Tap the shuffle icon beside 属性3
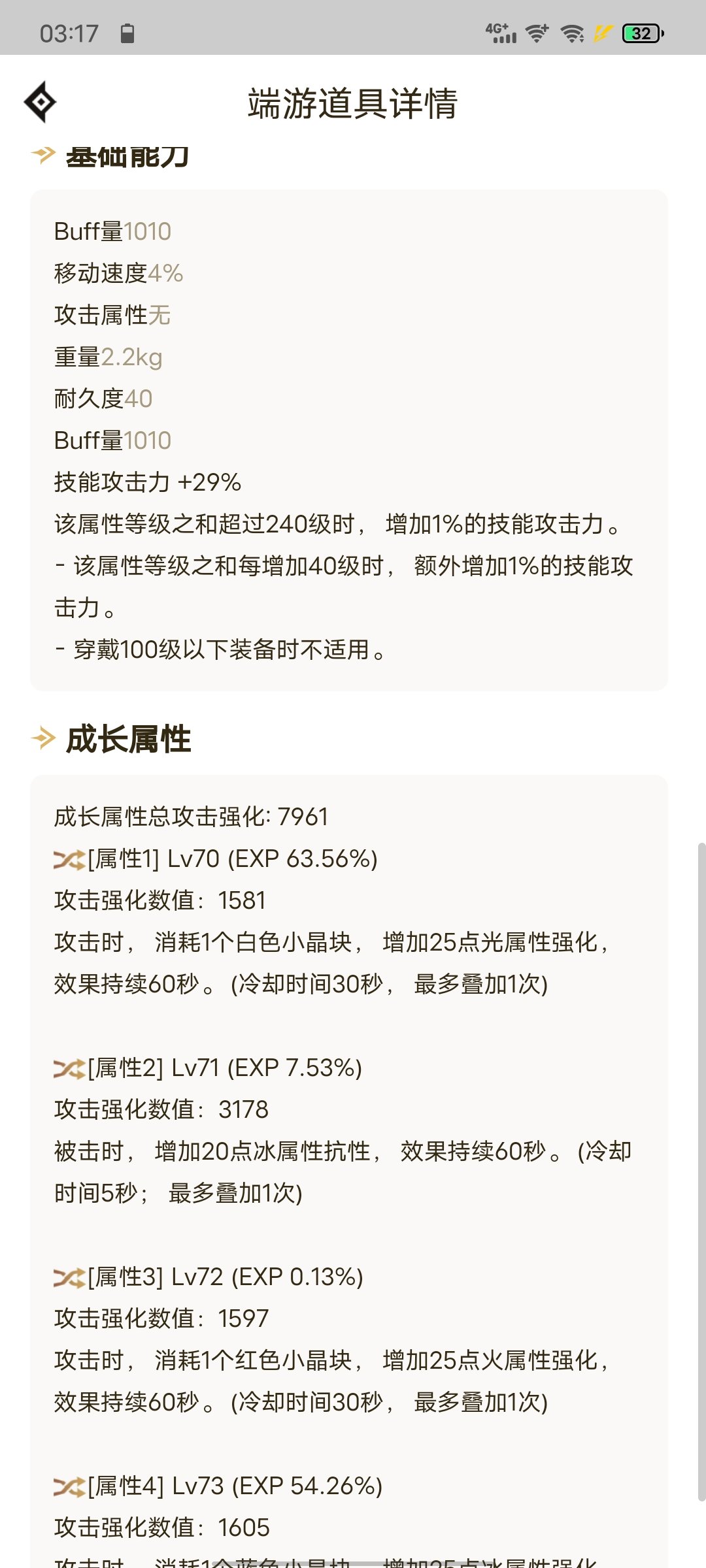This screenshot has width=706, height=1568. (69, 1278)
